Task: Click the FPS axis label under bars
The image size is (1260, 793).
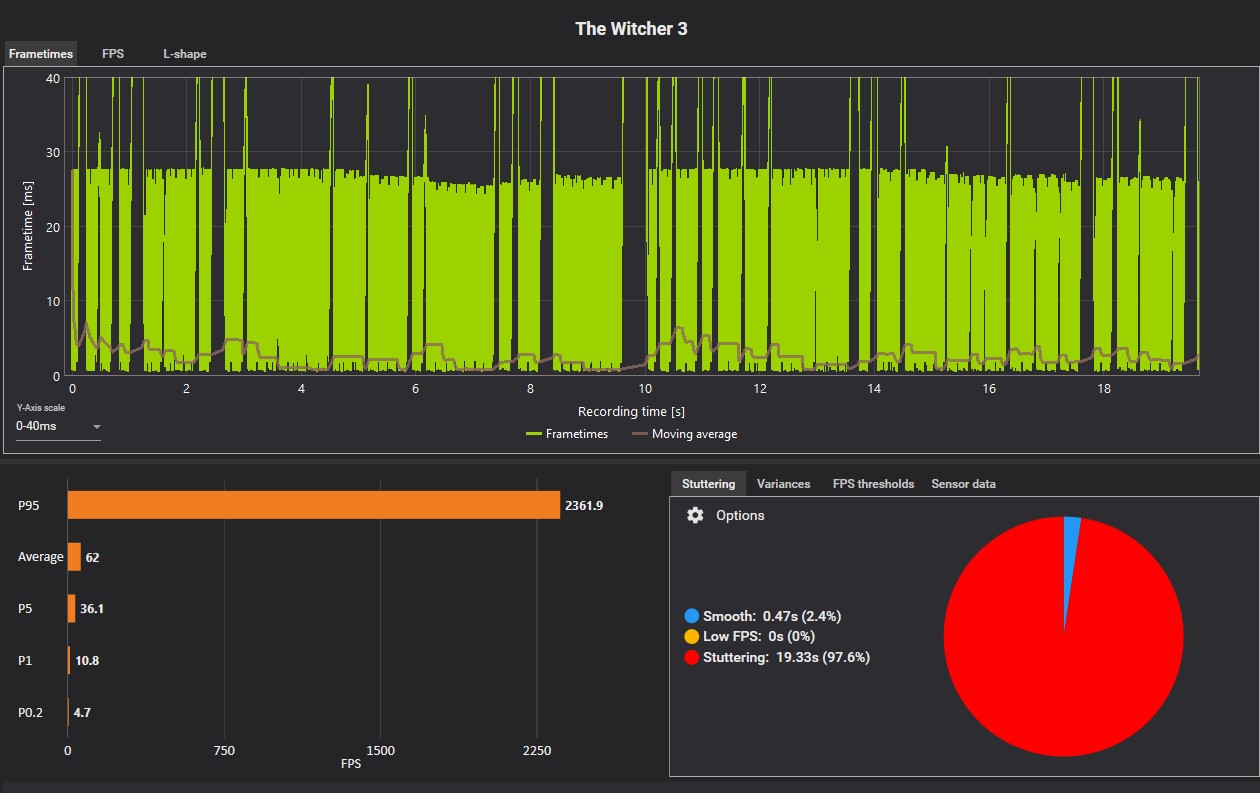Action: tap(351, 764)
